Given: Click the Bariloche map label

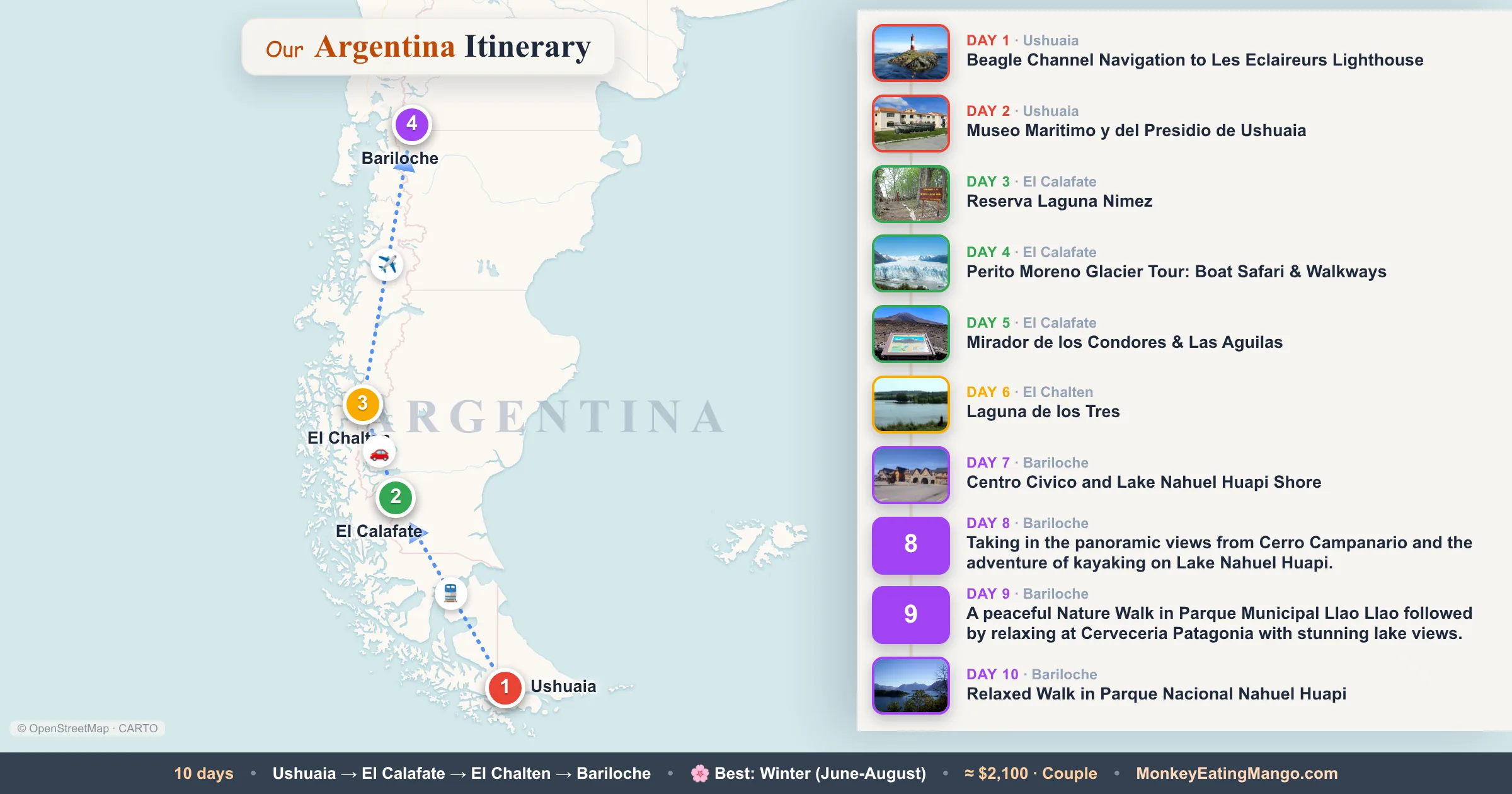Looking at the screenshot, I should [x=399, y=158].
